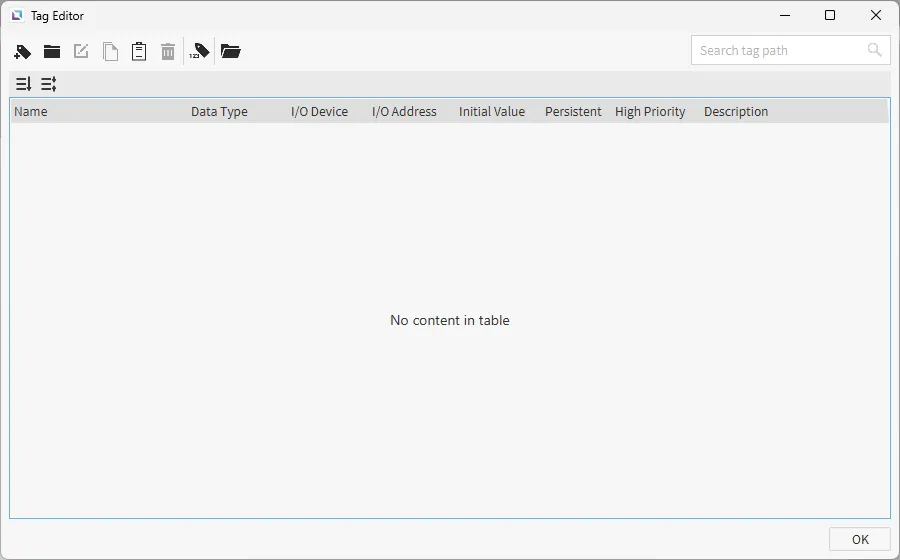The width and height of the screenshot is (900, 560).
Task: Collapse all rows in the tag tree
Action: pyautogui.click(x=48, y=84)
